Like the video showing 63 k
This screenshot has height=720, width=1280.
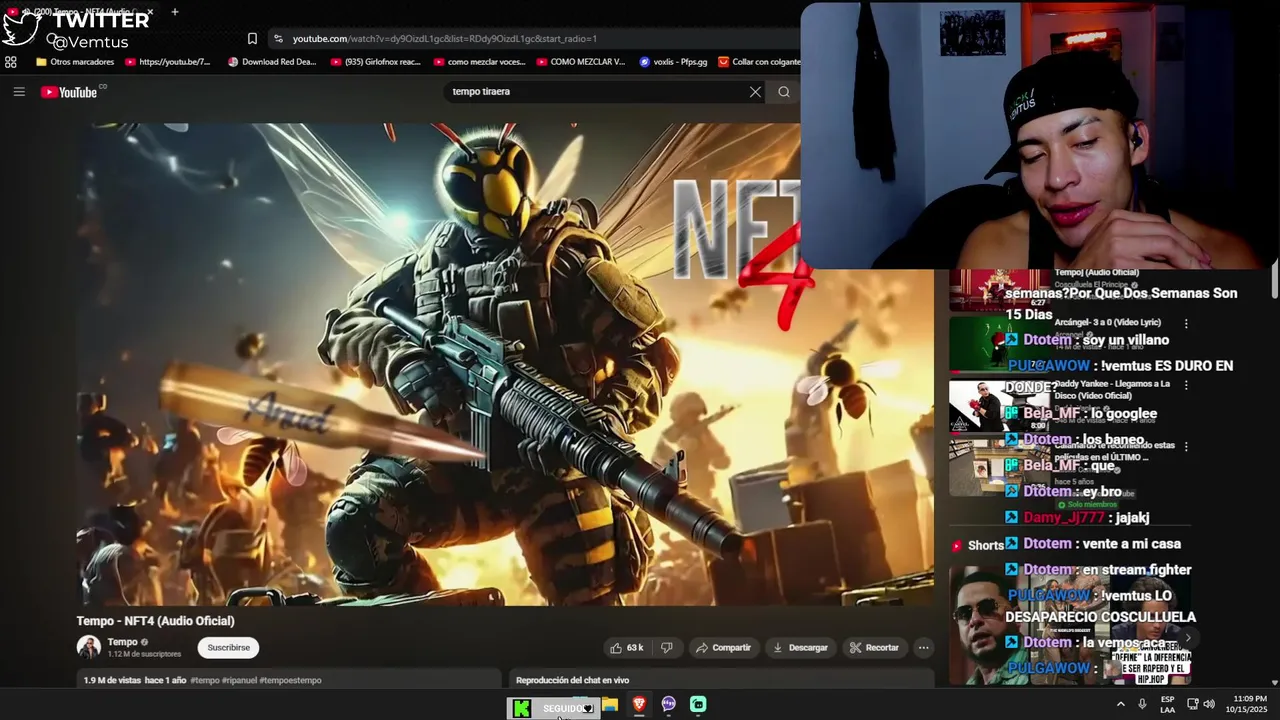(626, 648)
